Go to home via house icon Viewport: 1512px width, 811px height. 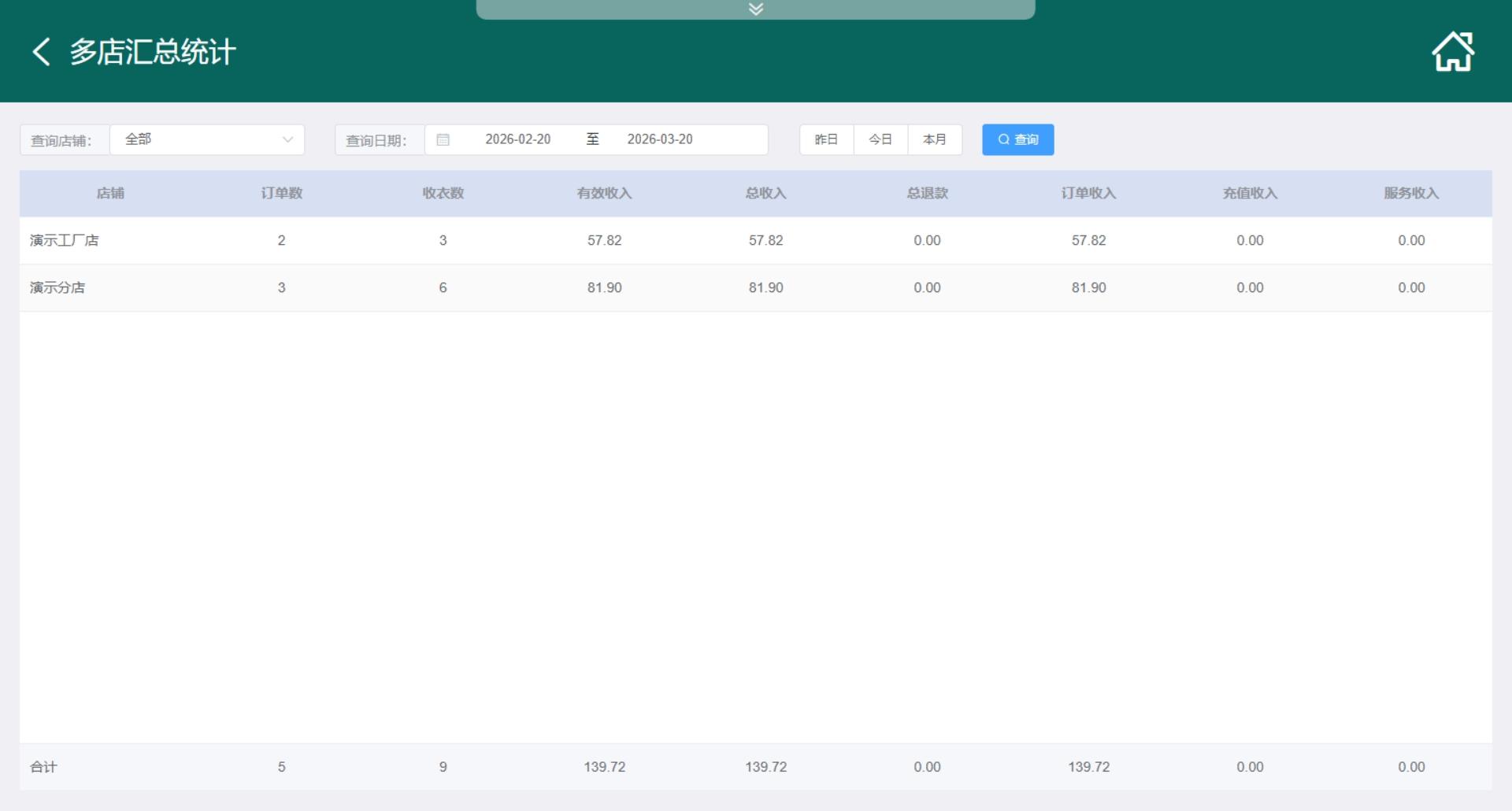pos(1452,52)
